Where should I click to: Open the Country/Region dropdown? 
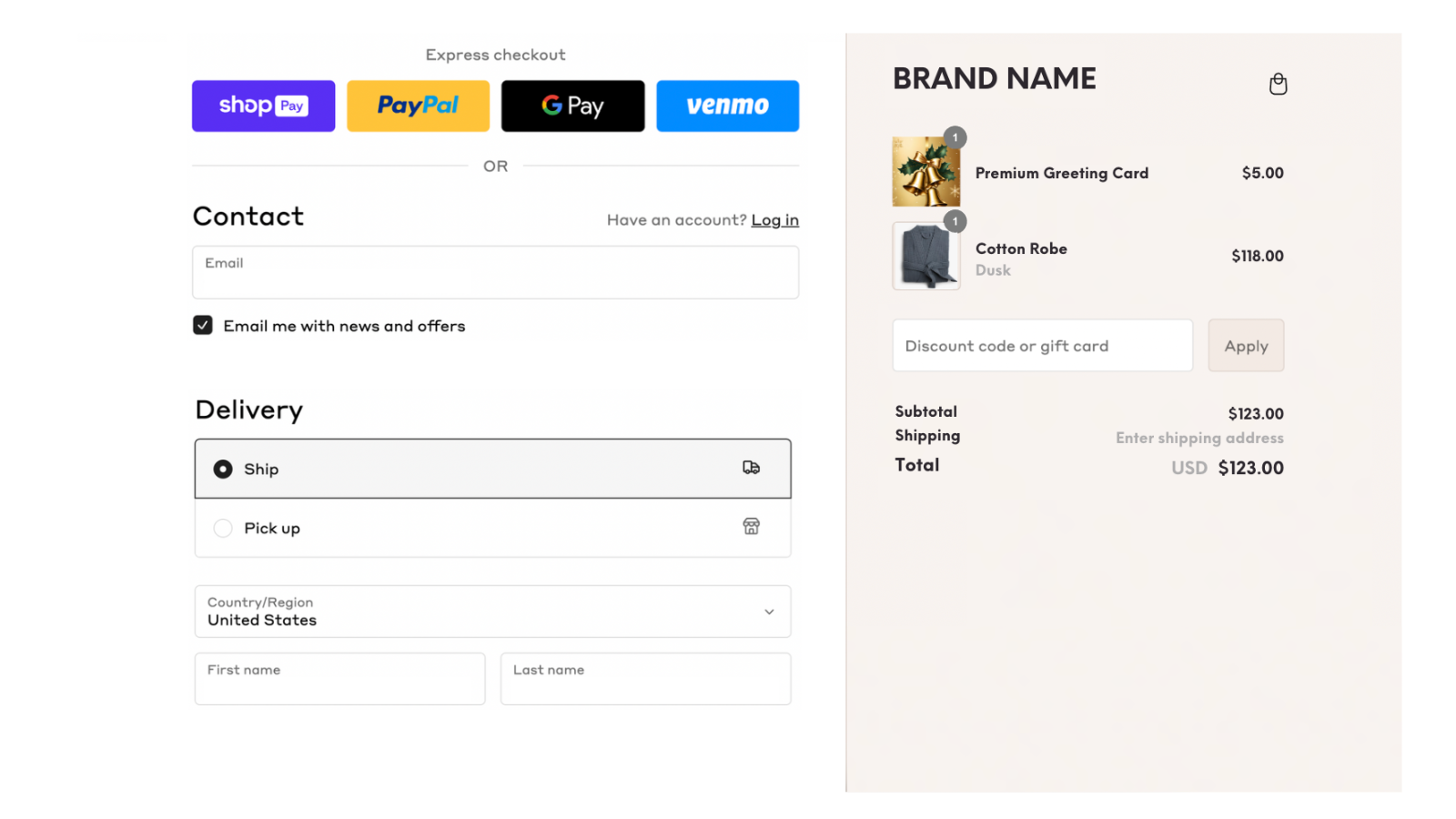pos(492,612)
